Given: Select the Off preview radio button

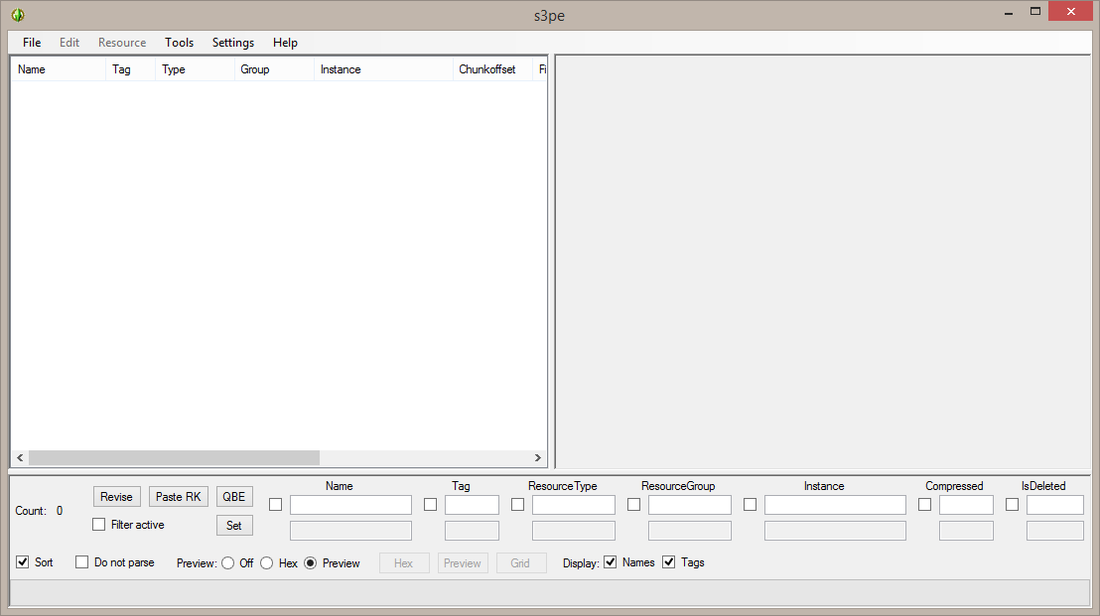Looking at the screenshot, I should 228,563.
